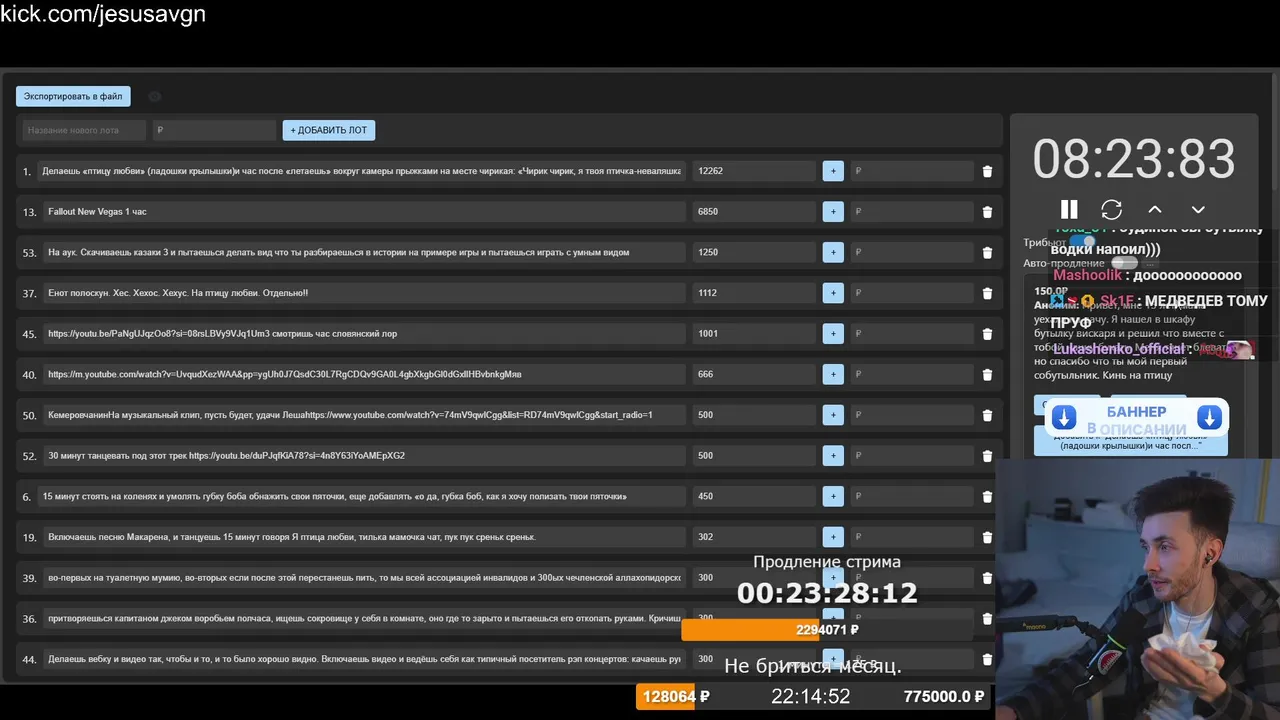Delete lot 52 30 минут танцевать trash icon

(987, 455)
